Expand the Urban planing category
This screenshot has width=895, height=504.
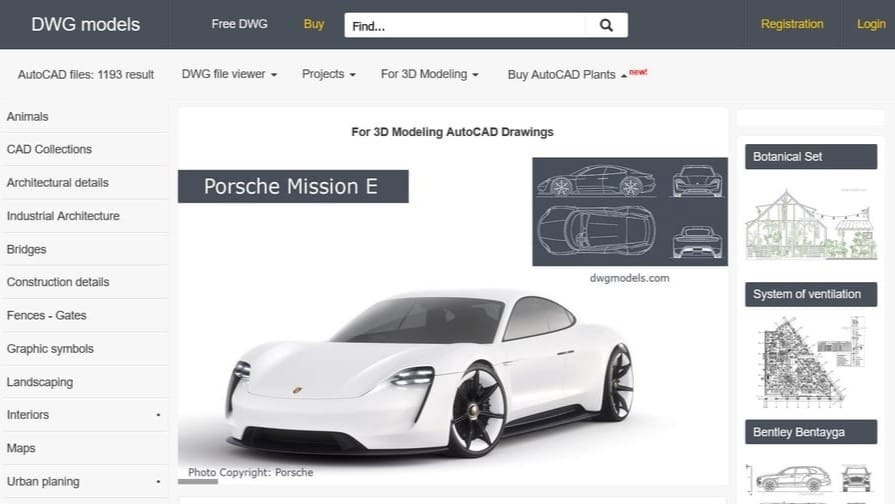[84, 481]
